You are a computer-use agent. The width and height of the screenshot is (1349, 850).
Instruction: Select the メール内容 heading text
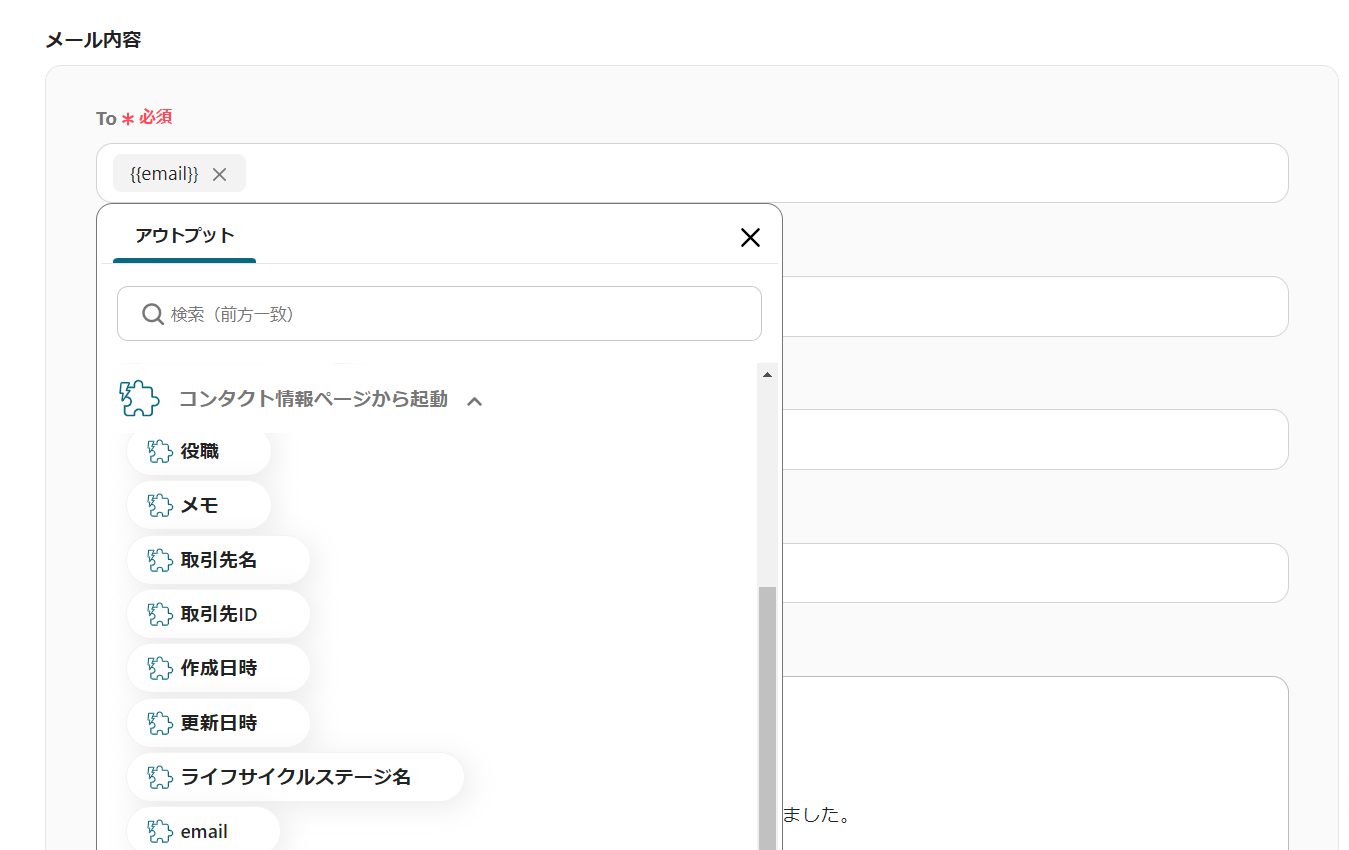(93, 40)
